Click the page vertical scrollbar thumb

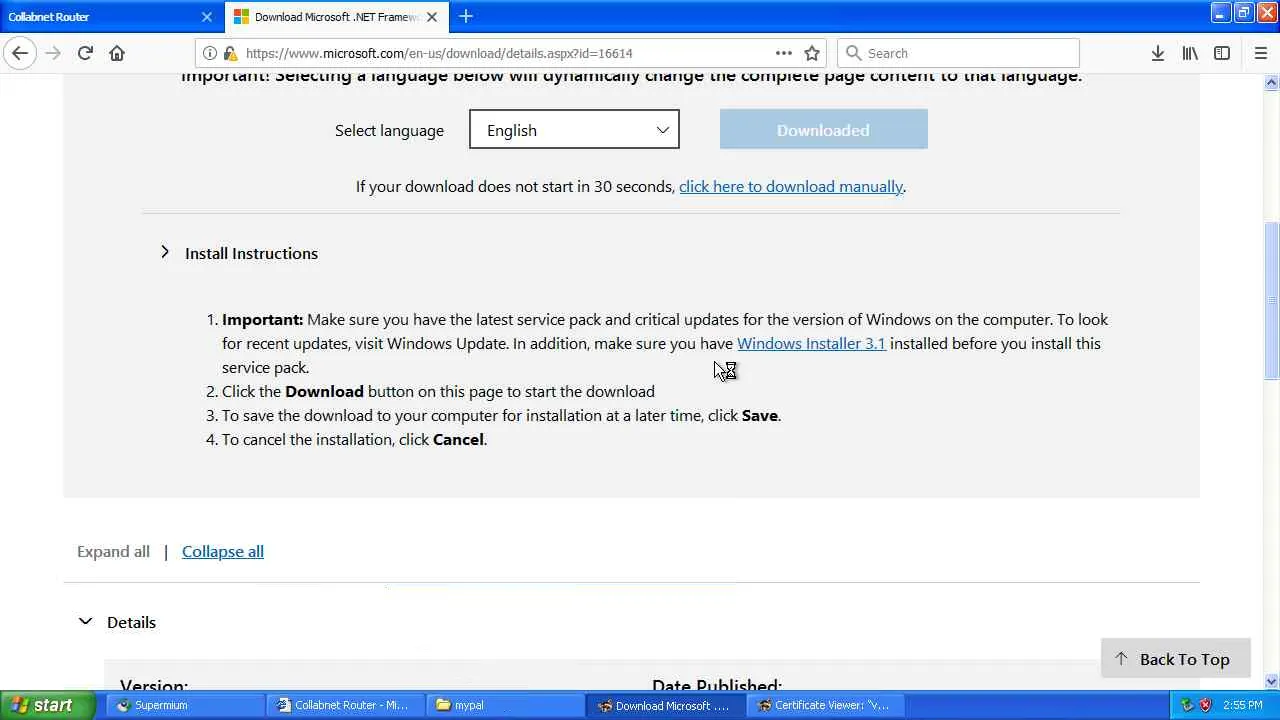[x=1272, y=300]
